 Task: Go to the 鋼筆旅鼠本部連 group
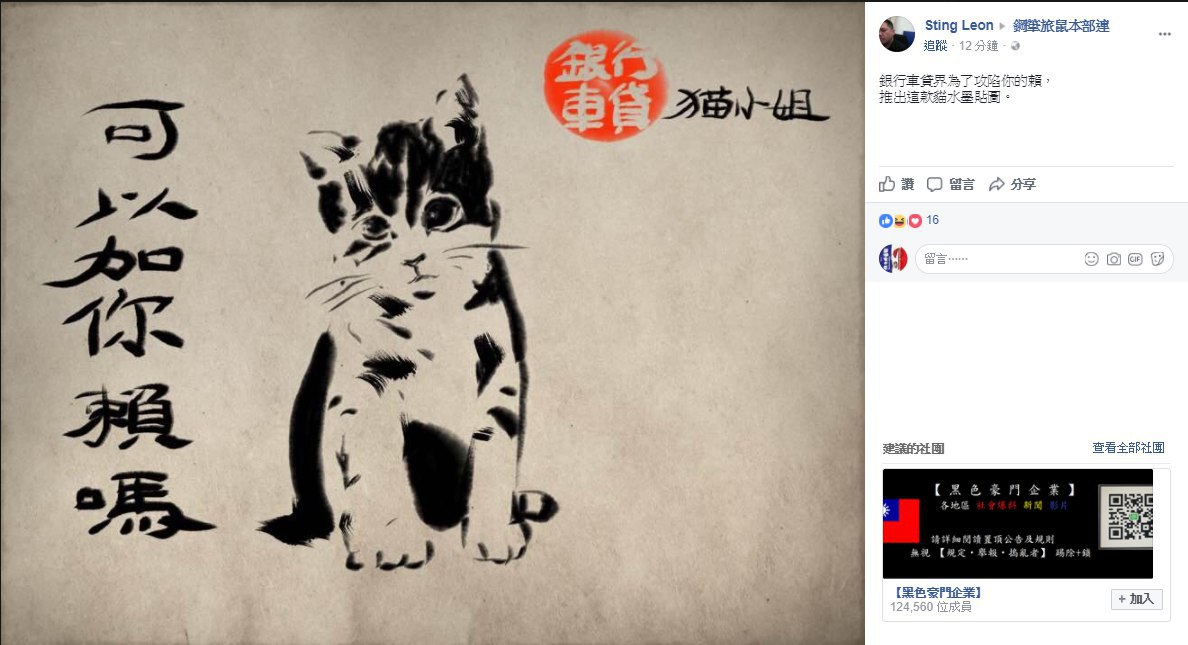tap(1061, 26)
